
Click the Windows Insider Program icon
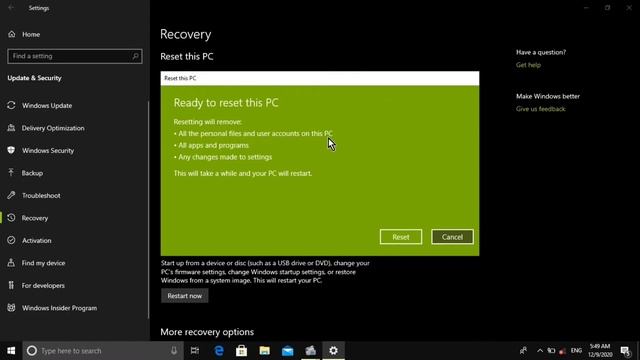(x=11, y=307)
